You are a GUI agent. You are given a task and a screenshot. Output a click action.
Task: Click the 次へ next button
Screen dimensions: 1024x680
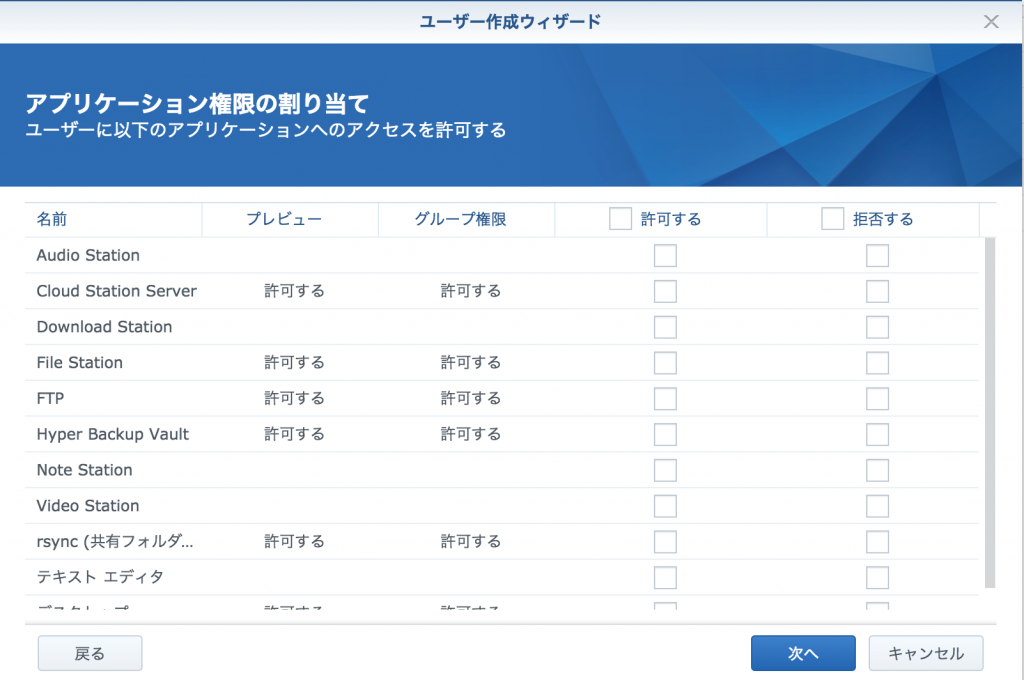803,653
